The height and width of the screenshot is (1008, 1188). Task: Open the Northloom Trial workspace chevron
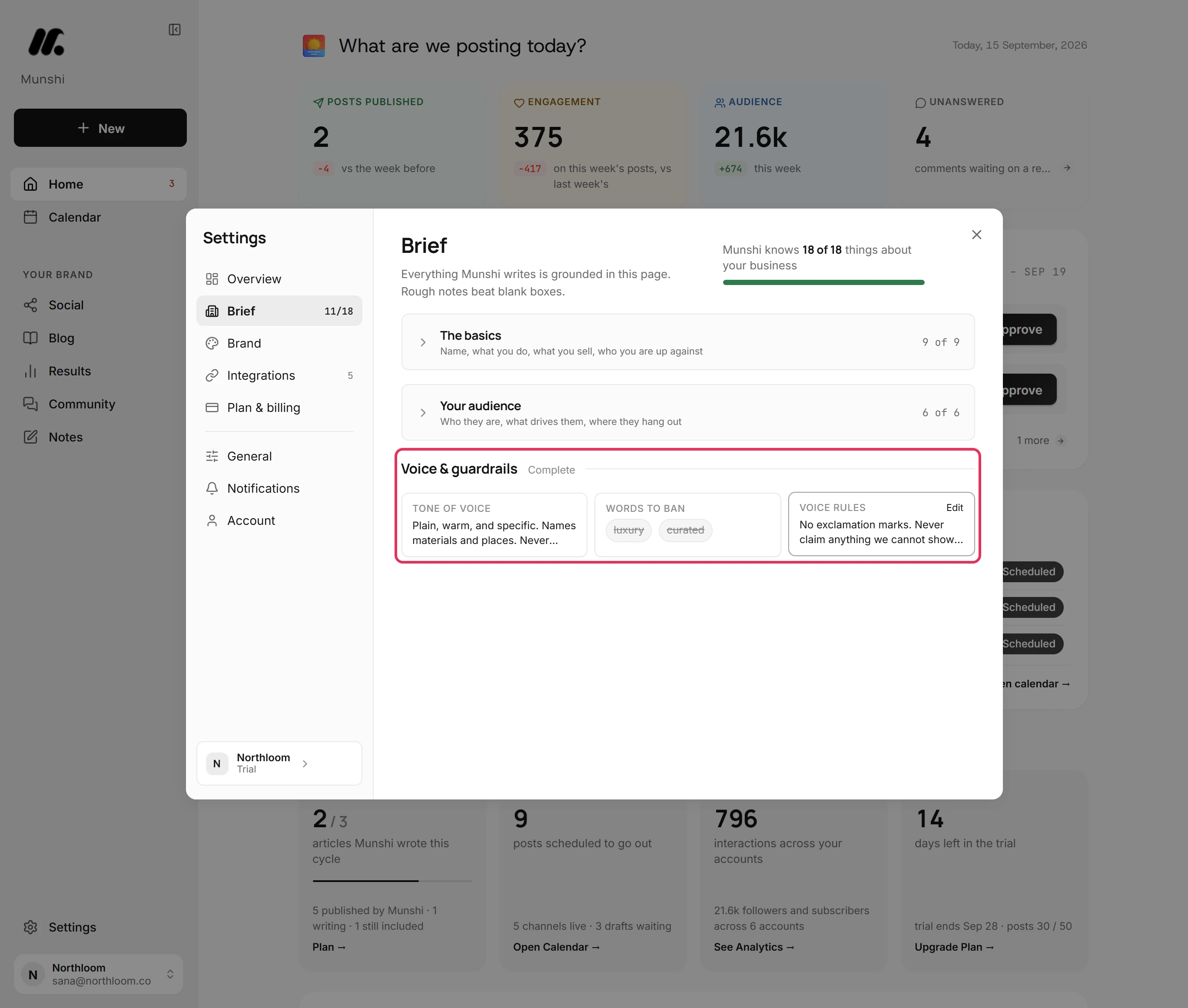coord(305,763)
